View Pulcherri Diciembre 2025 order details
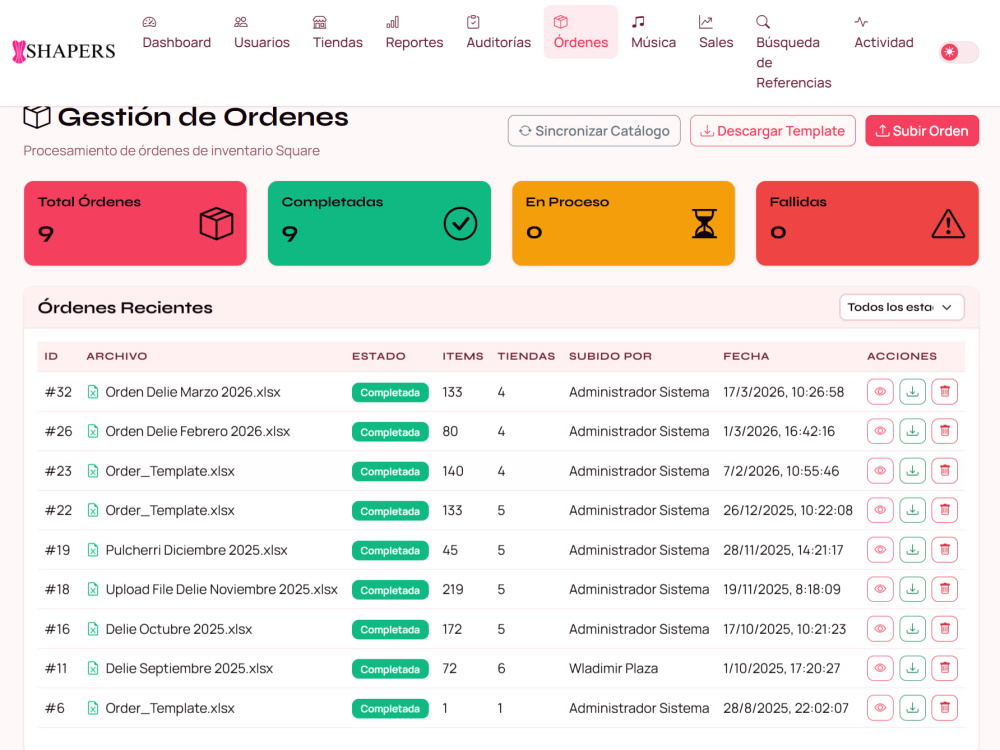This screenshot has height=750, width=1000. click(880, 550)
